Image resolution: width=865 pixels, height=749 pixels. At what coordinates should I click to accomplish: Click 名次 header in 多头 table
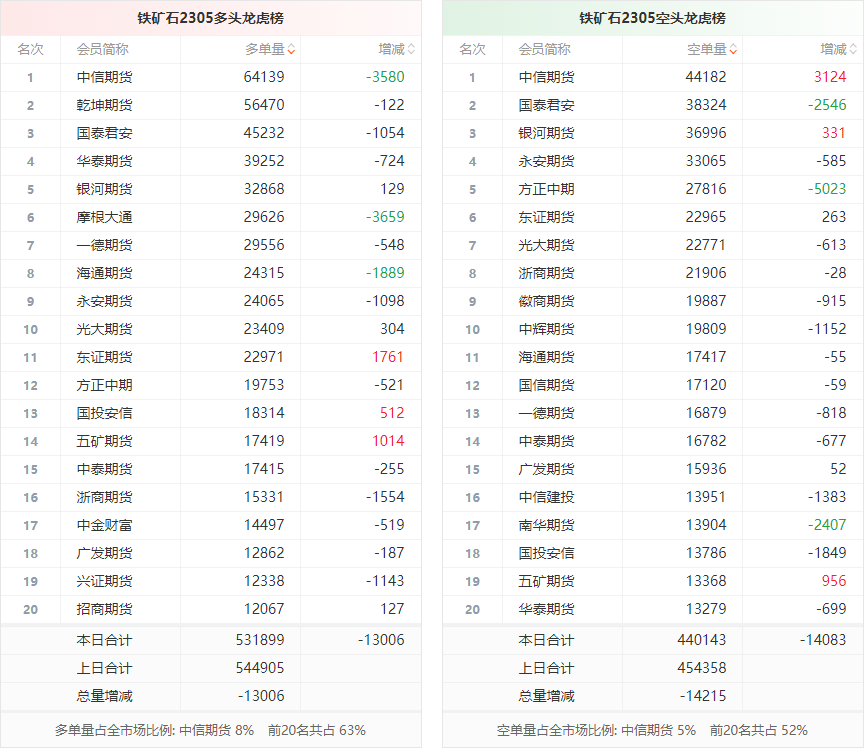(x=30, y=49)
